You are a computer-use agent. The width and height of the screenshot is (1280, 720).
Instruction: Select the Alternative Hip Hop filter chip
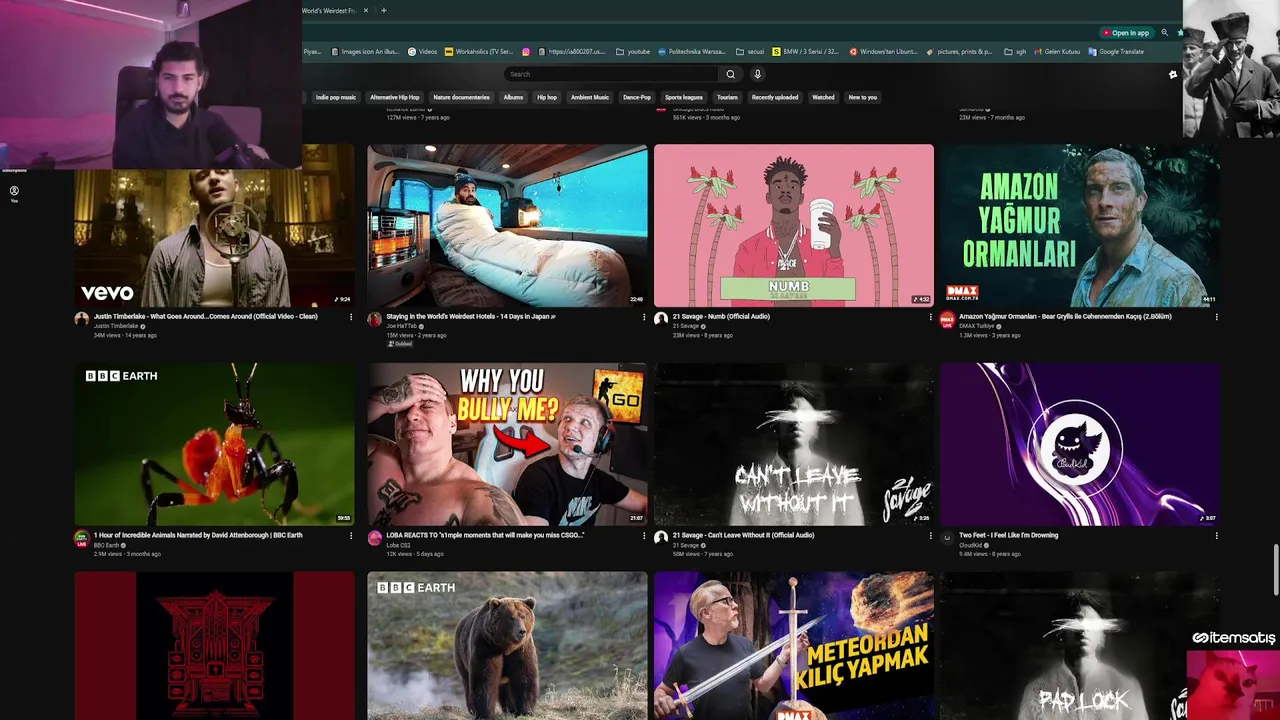point(395,97)
